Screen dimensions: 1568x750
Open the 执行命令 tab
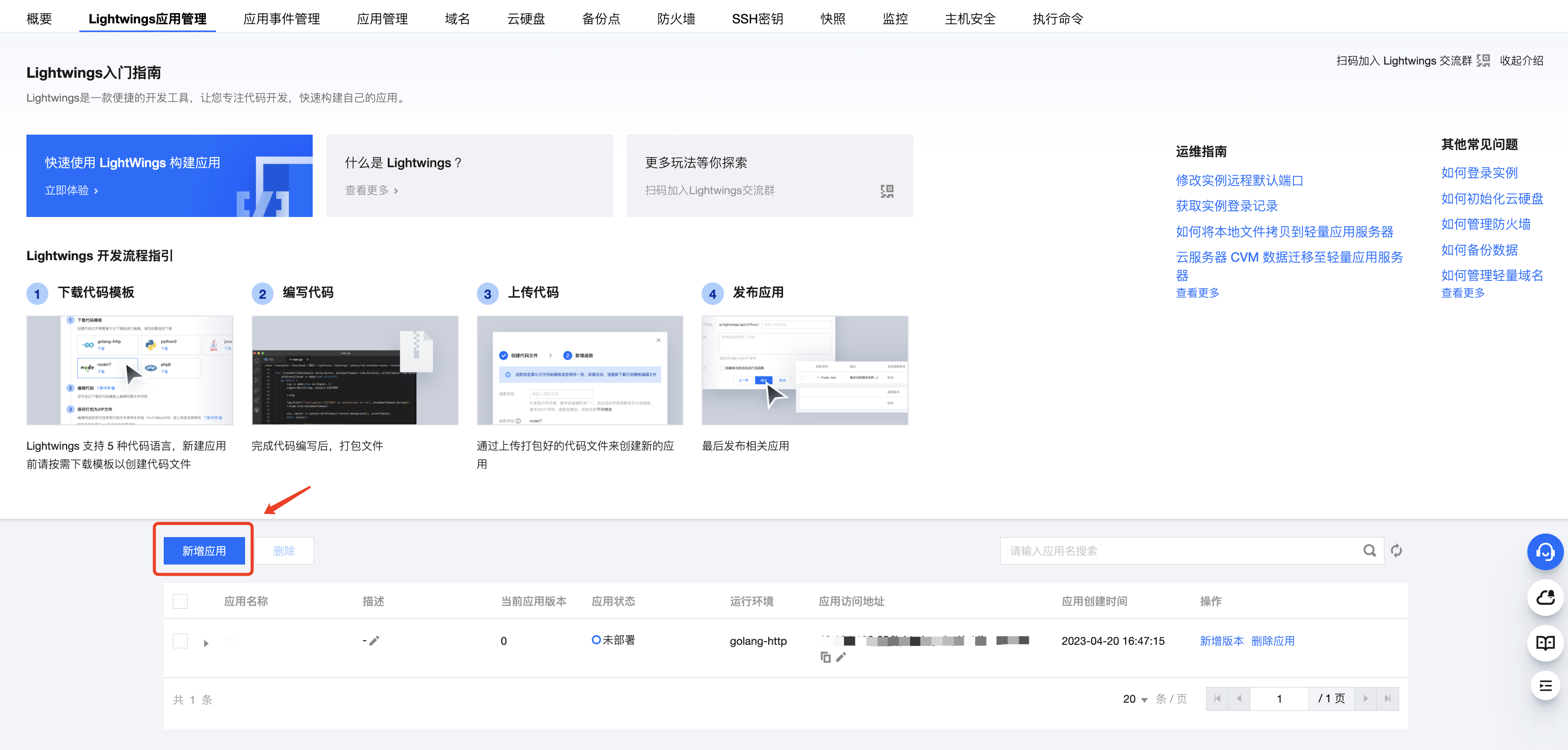click(x=1058, y=19)
